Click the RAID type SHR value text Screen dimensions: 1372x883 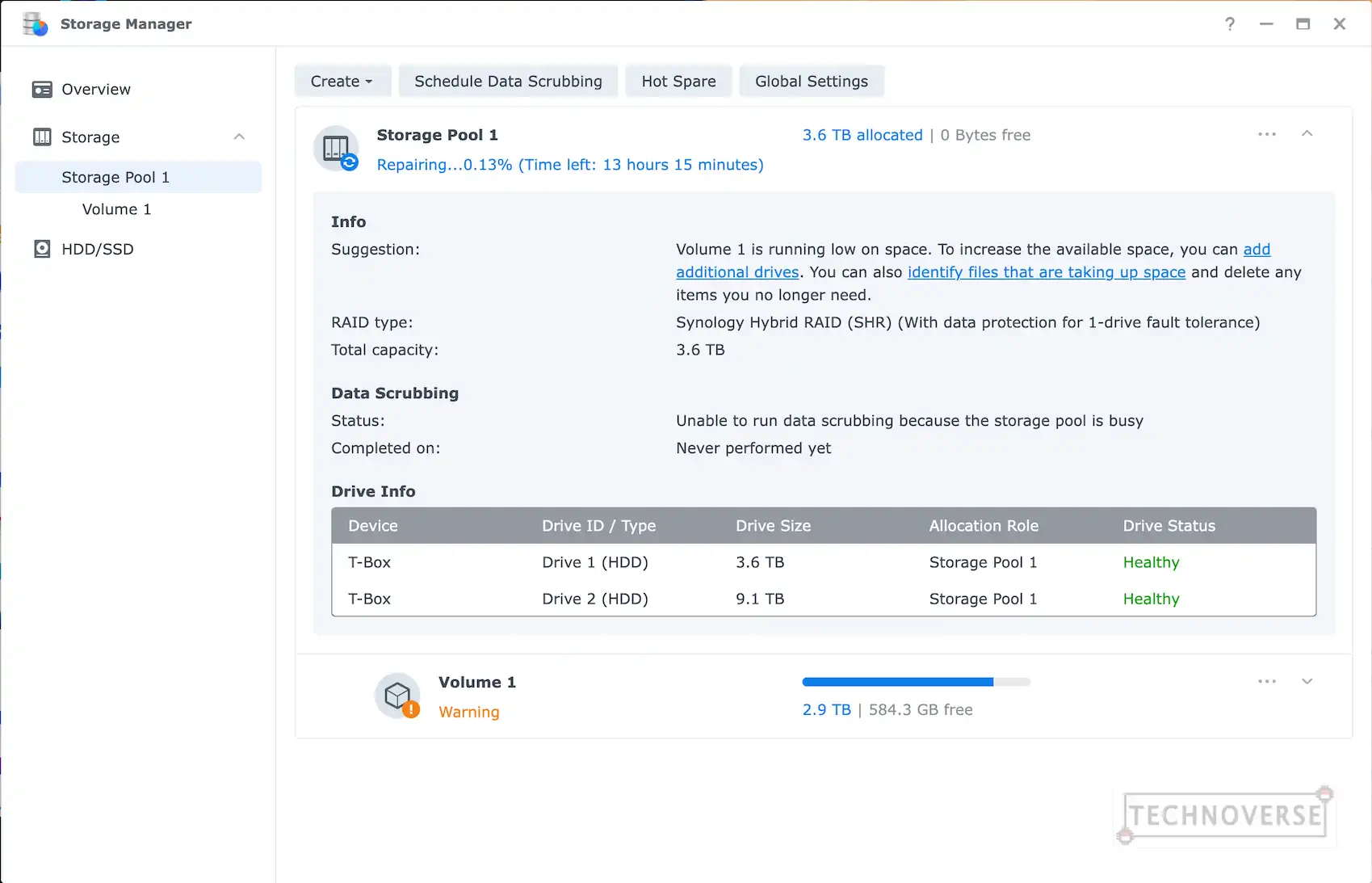(x=967, y=322)
